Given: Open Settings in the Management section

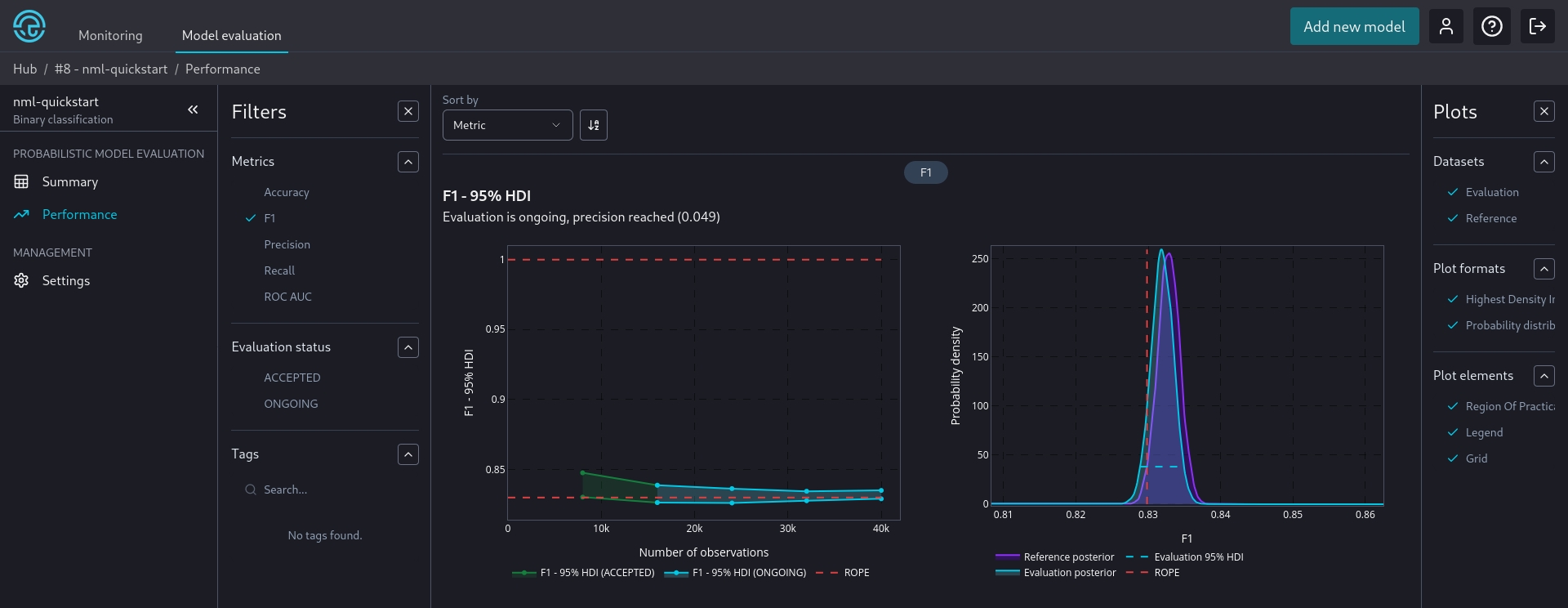Looking at the screenshot, I should point(65,280).
